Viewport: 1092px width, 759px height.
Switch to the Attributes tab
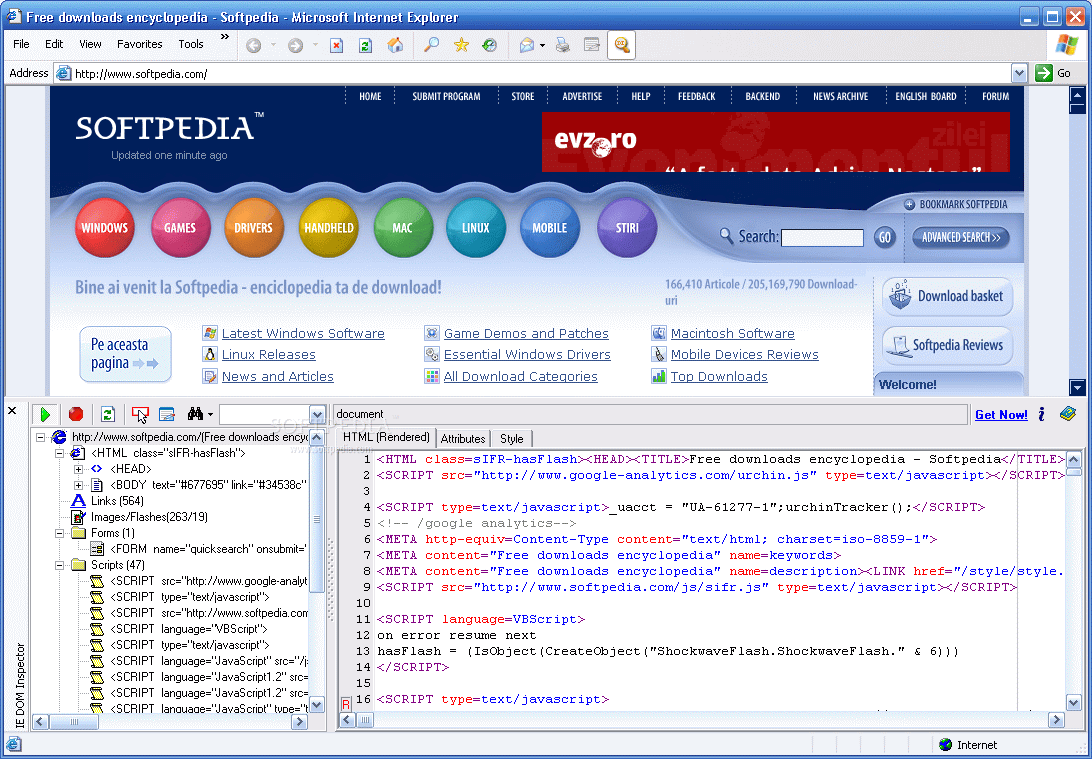coord(462,439)
